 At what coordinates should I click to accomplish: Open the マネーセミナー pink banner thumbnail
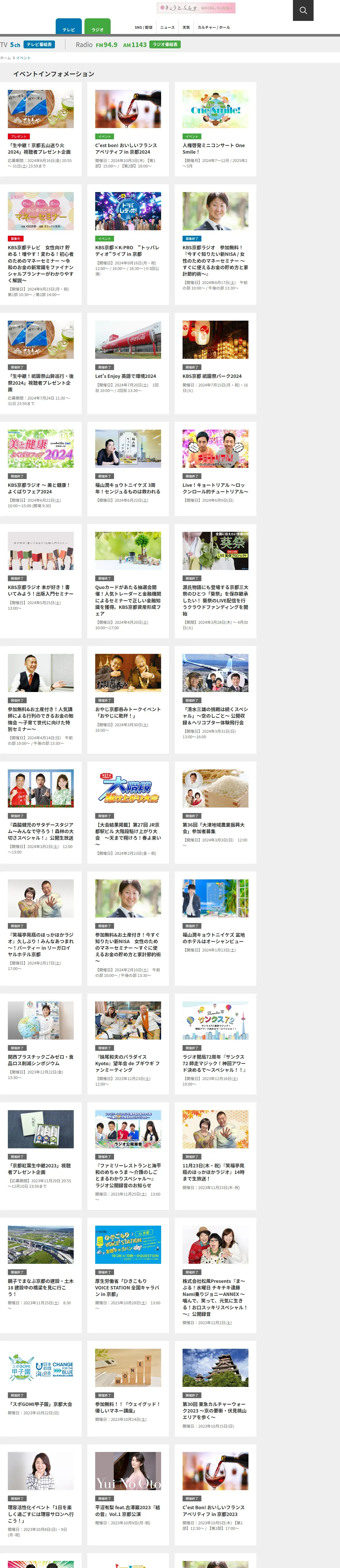41,211
